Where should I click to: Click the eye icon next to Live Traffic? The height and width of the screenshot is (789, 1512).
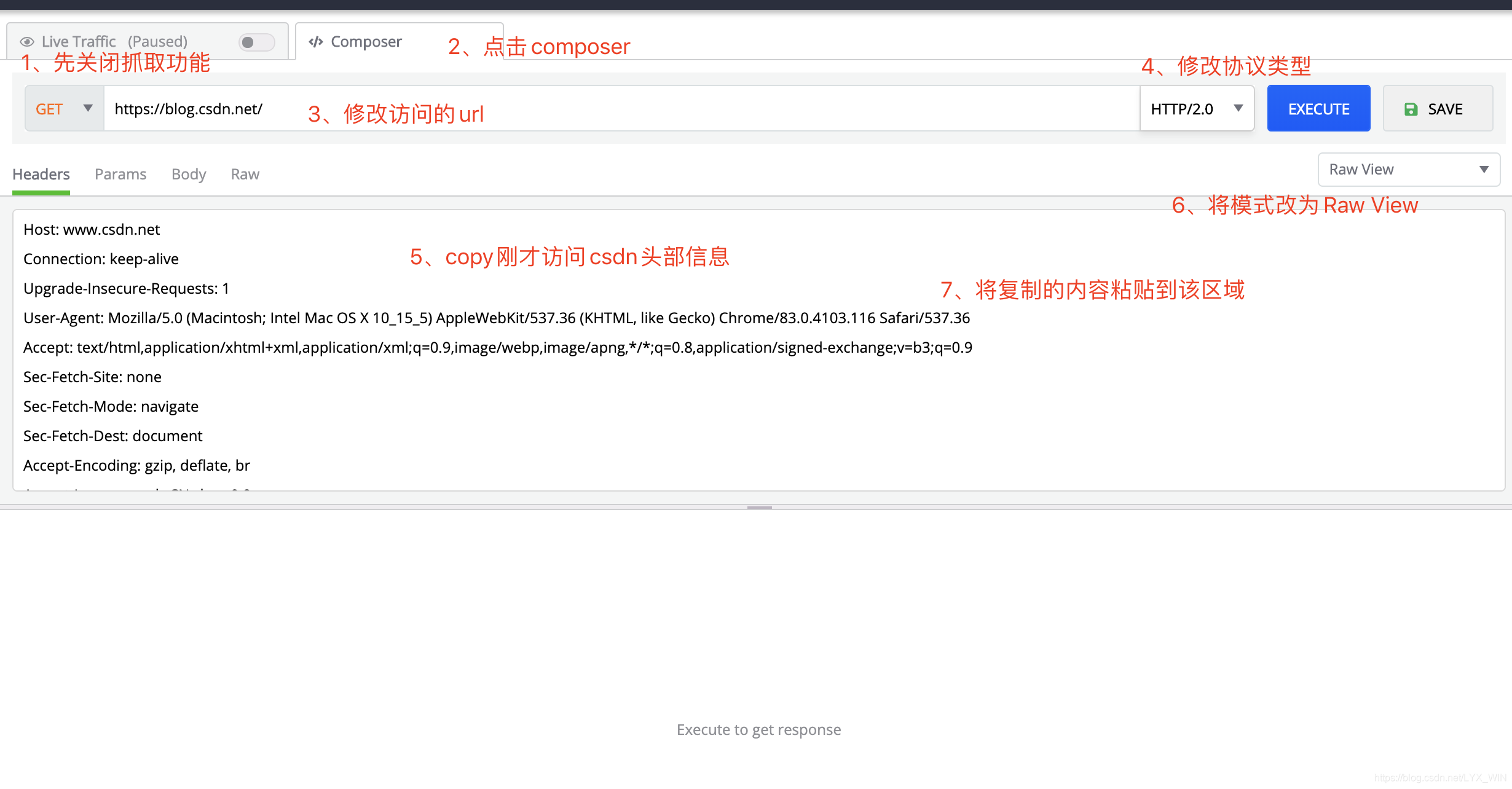(27, 42)
